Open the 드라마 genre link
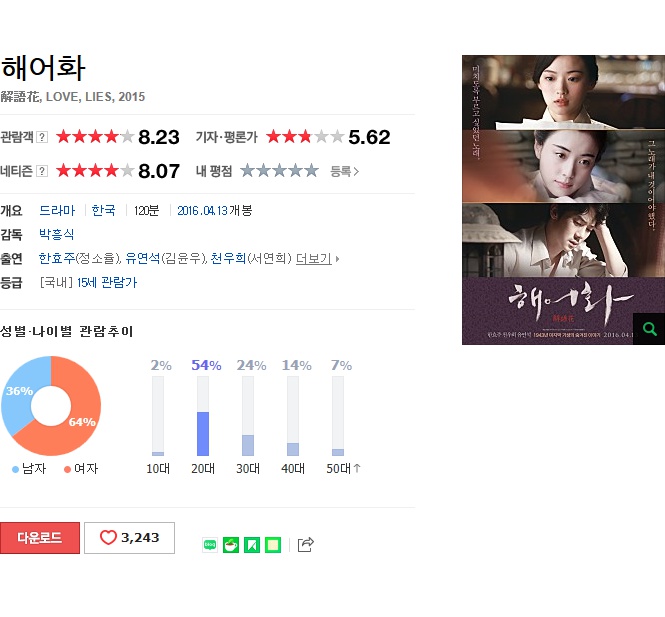 click(57, 210)
